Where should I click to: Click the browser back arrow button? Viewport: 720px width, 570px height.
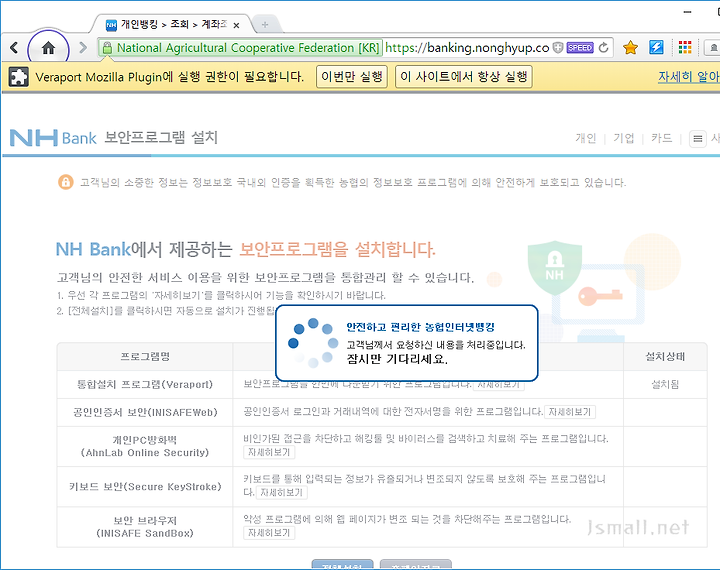coord(14,47)
